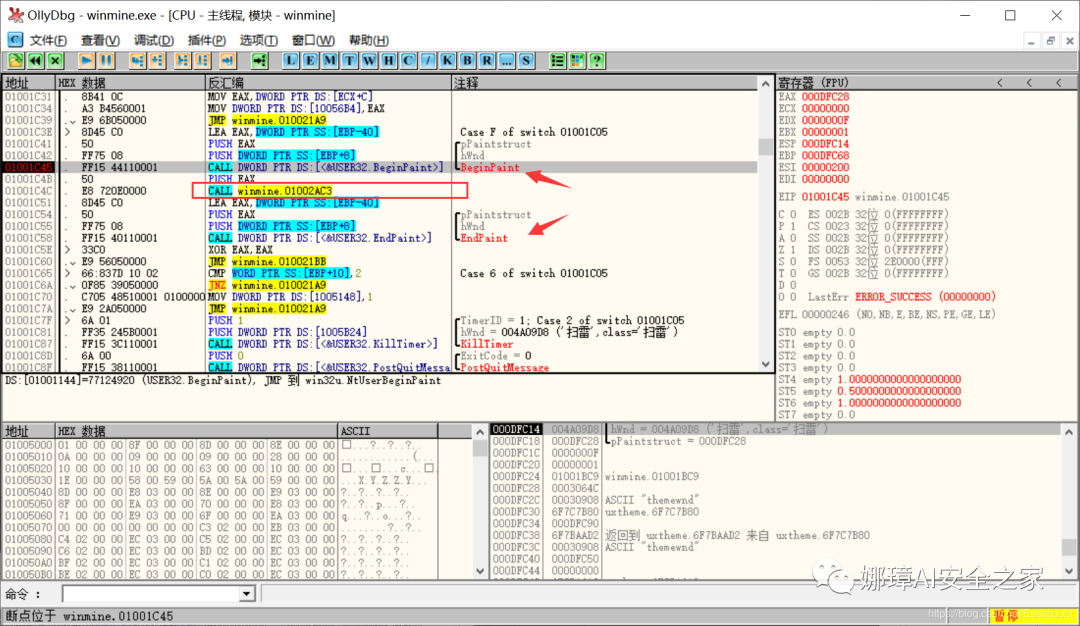The height and width of the screenshot is (626, 1080).
Task: Open appearance options with the color grid icon
Action: [577, 61]
